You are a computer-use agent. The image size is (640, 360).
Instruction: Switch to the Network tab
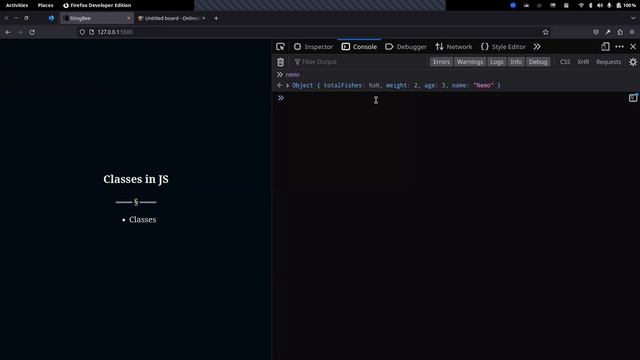point(453,47)
